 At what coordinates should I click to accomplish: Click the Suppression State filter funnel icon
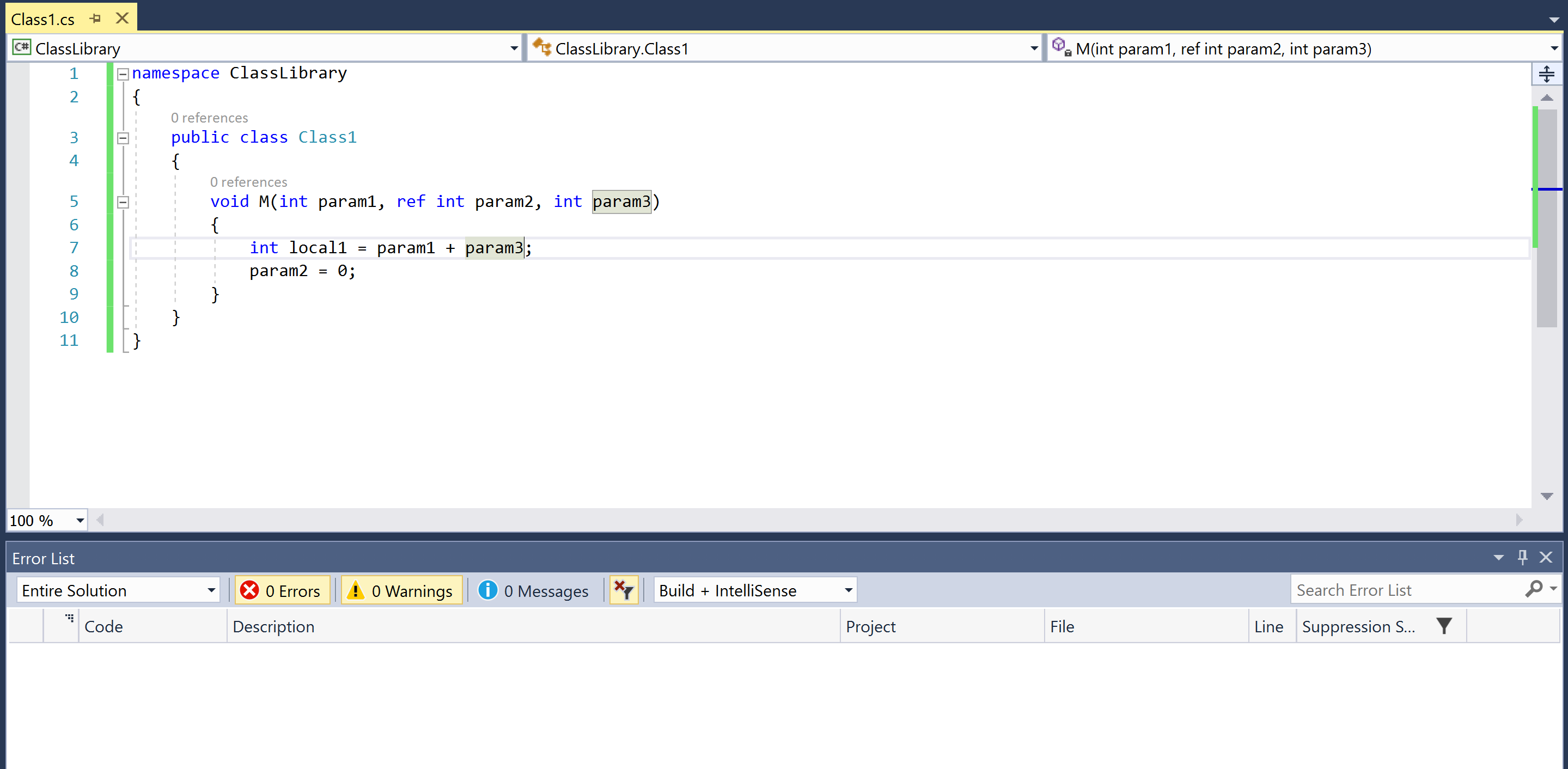1444,626
